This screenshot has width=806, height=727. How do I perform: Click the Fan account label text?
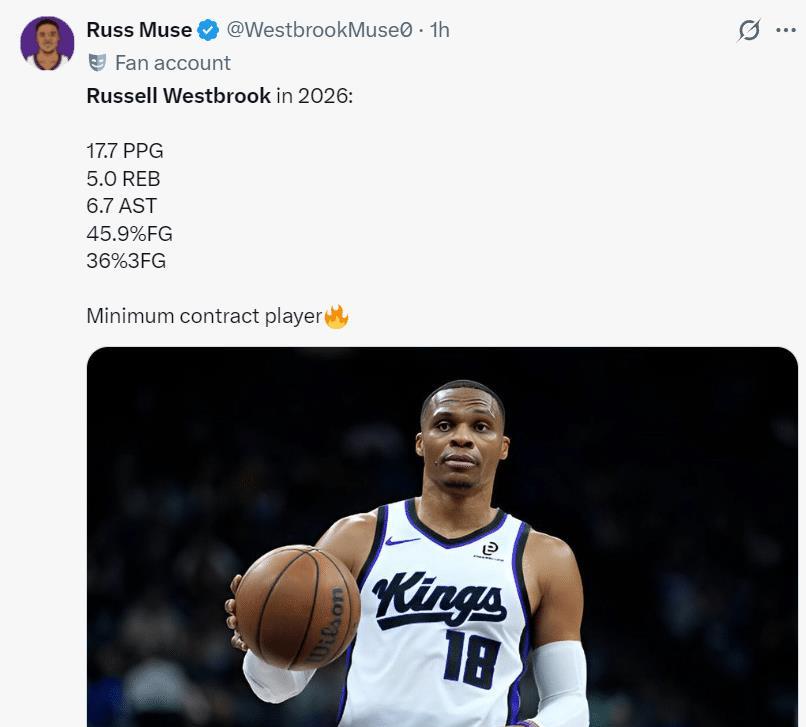tap(172, 63)
